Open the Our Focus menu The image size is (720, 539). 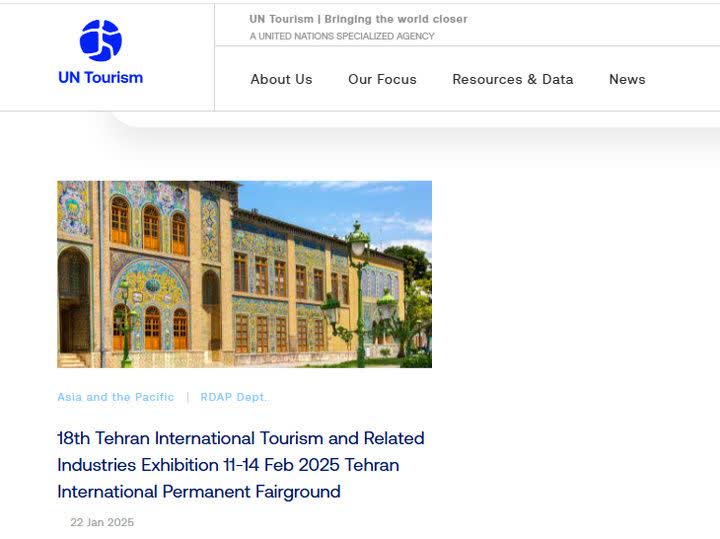pos(382,79)
